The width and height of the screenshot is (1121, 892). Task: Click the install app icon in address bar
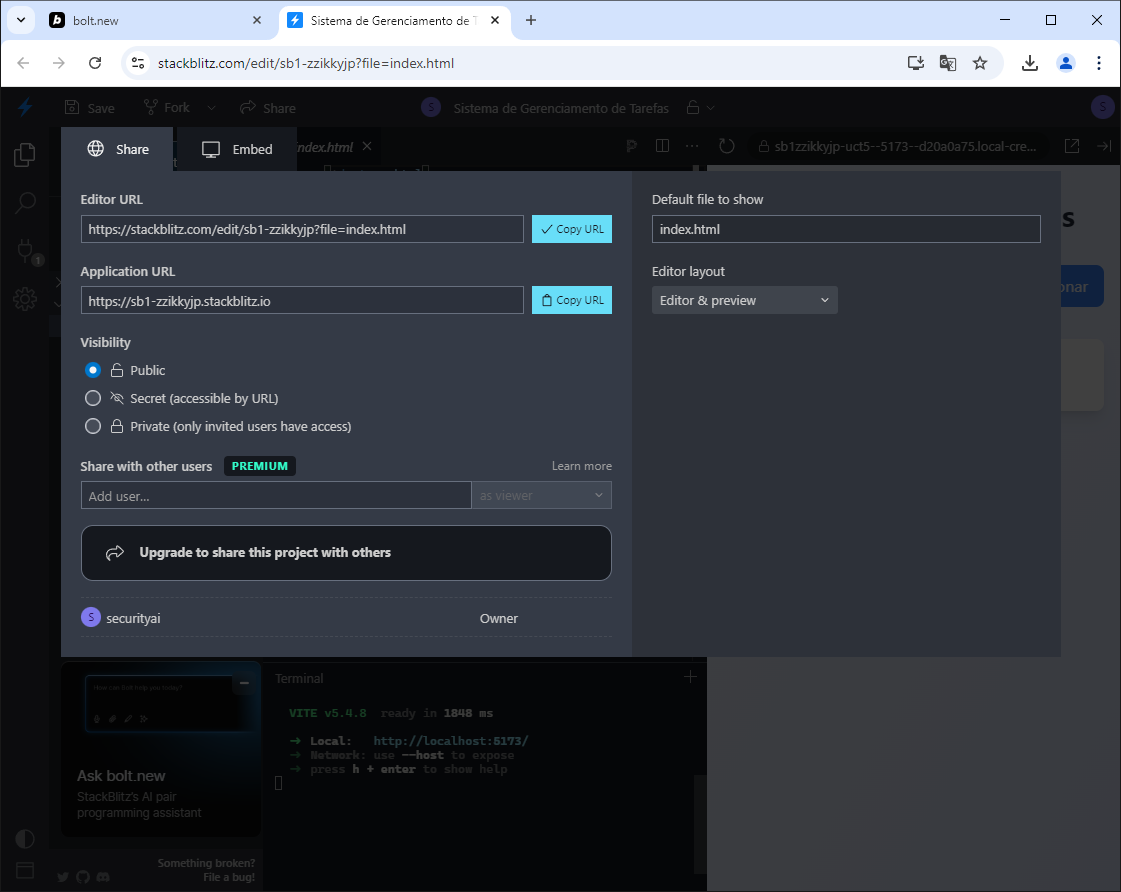pos(916,63)
